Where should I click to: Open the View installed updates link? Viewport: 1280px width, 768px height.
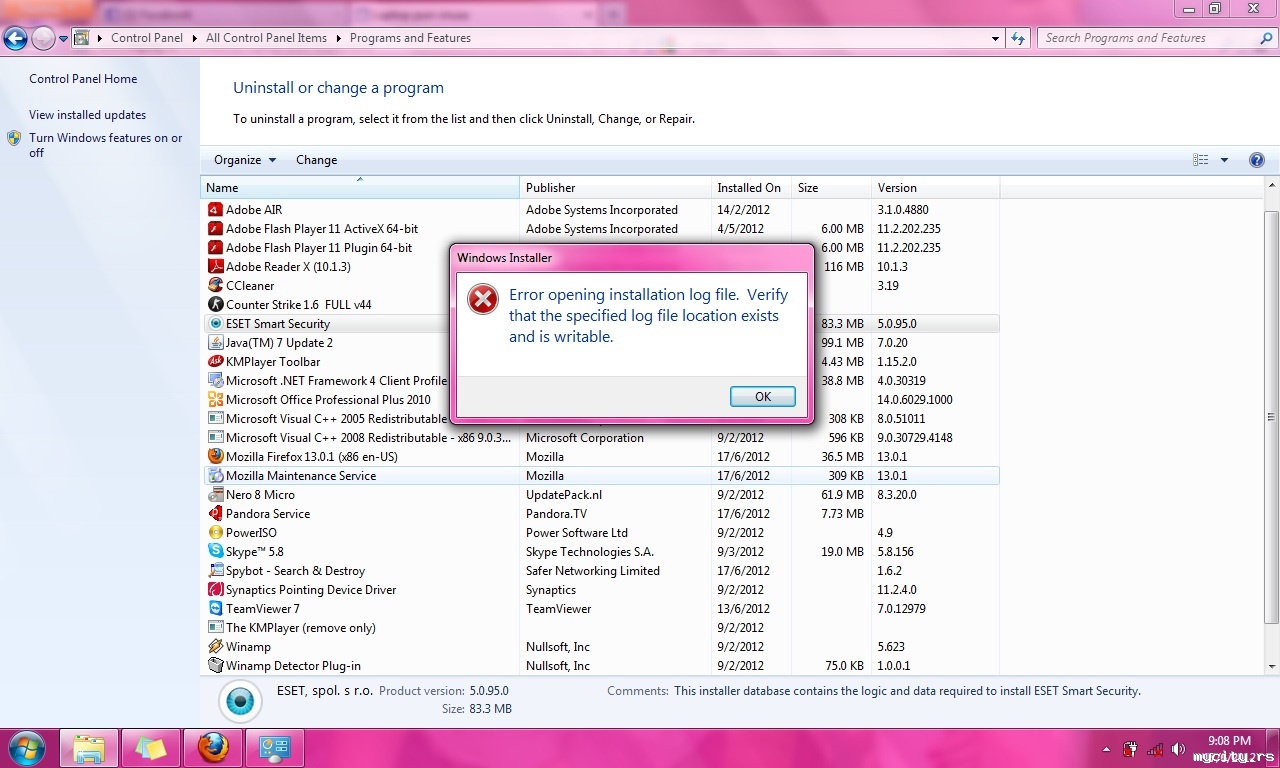87,115
